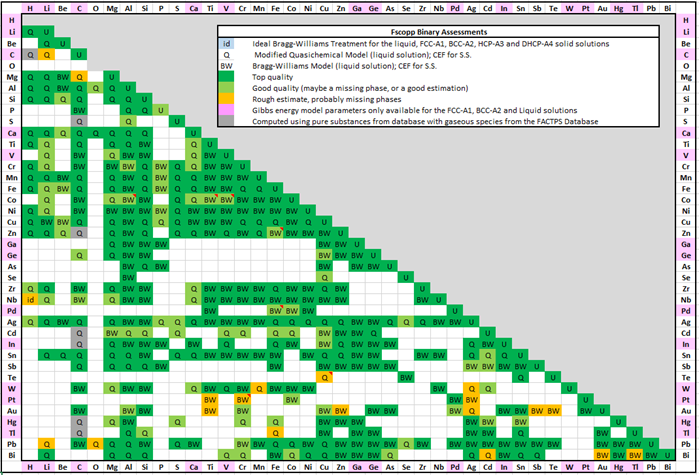Screen dimensions: 699x475
Task: Select the orange Q cell in Te row
Action: click(325, 377)
